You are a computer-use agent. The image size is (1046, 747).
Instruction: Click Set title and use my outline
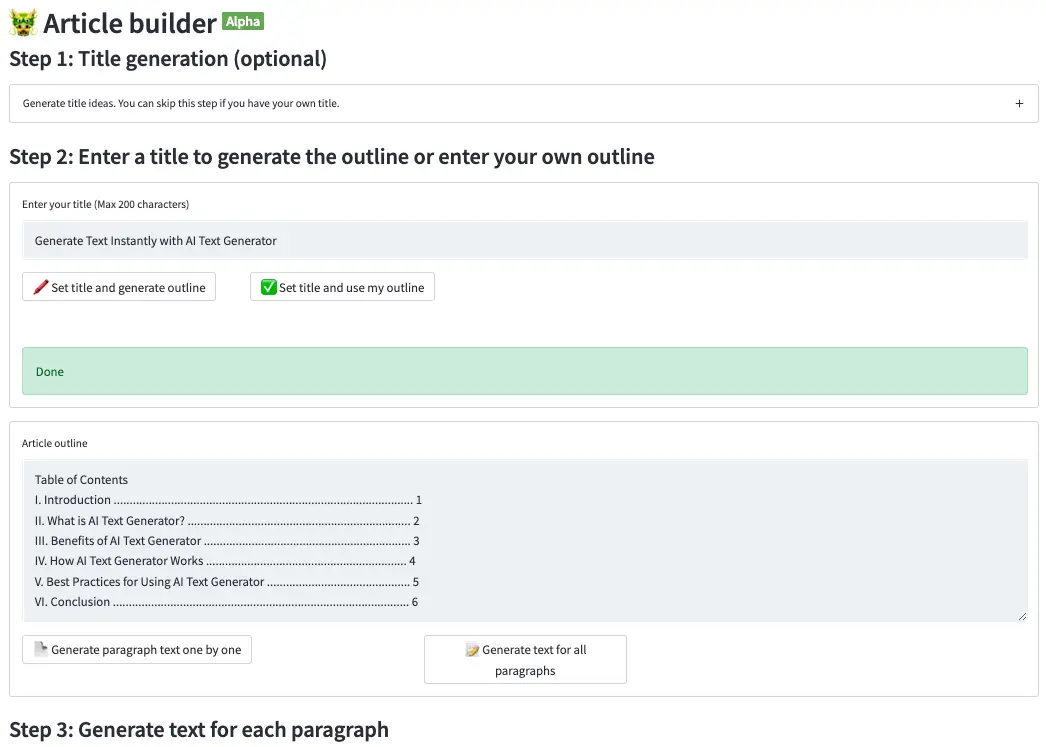pos(342,287)
